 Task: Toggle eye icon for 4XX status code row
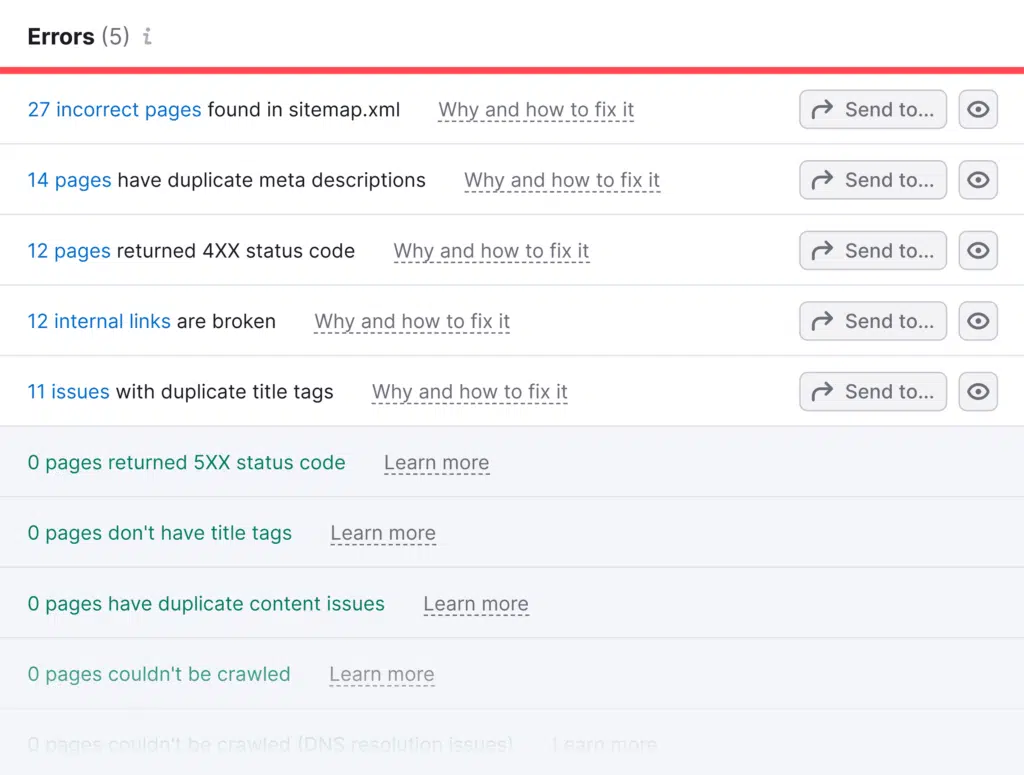click(978, 251)
